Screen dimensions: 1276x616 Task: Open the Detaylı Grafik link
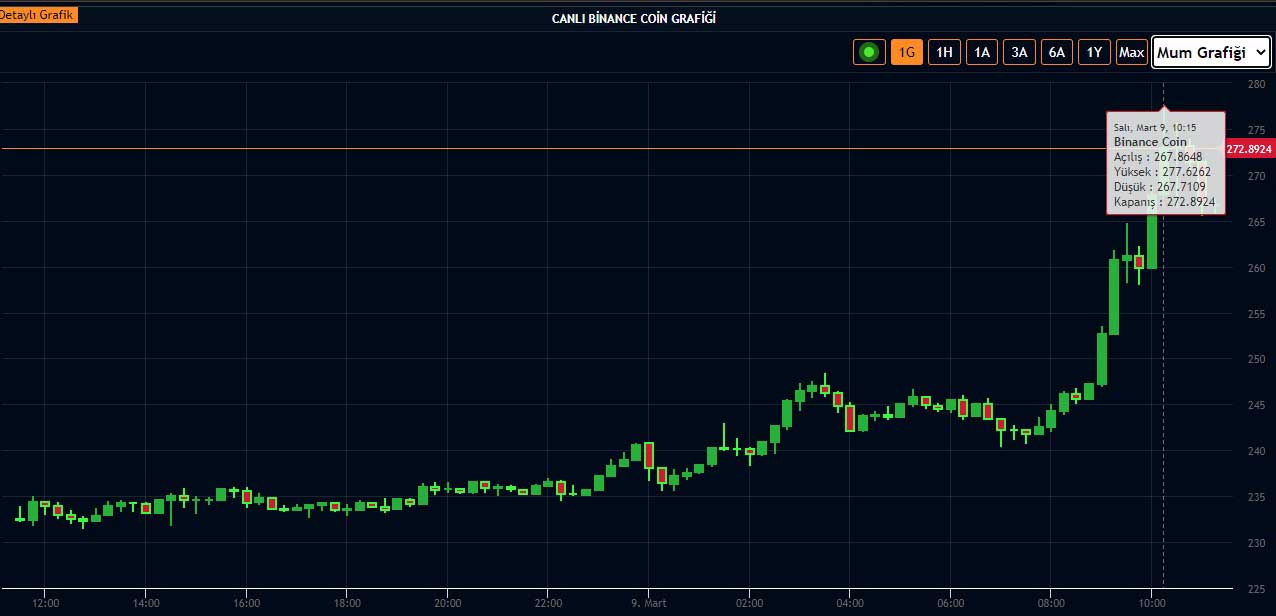coord(38,15)
